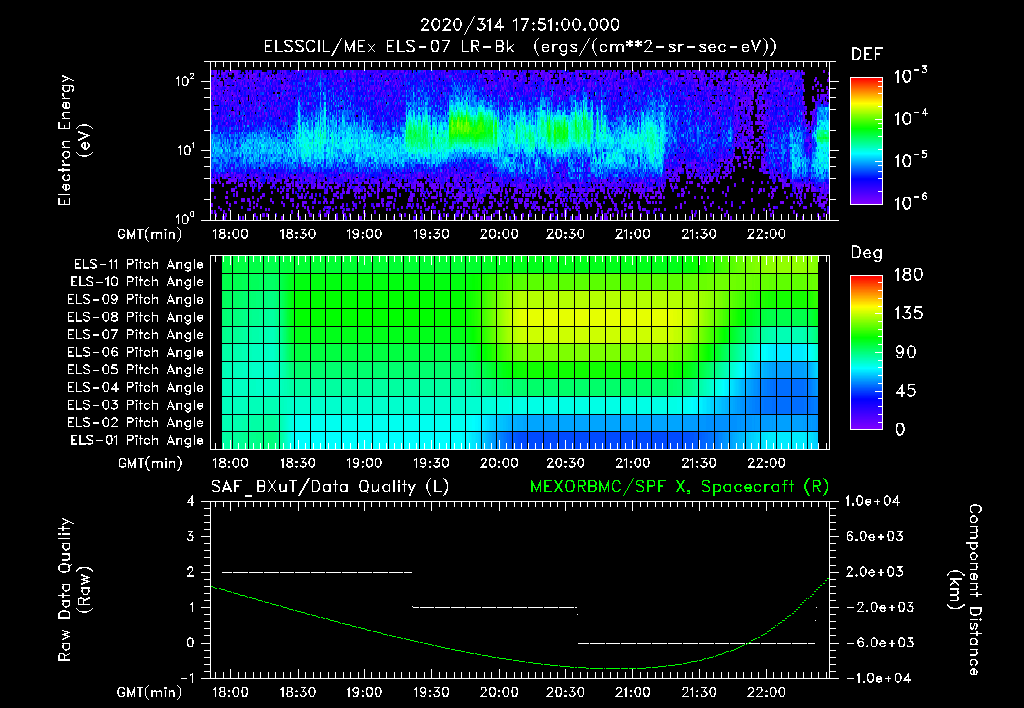1024x708 pixels.
Task: Select the ELS-04 Pitch Angle row label
Action: 136,387
